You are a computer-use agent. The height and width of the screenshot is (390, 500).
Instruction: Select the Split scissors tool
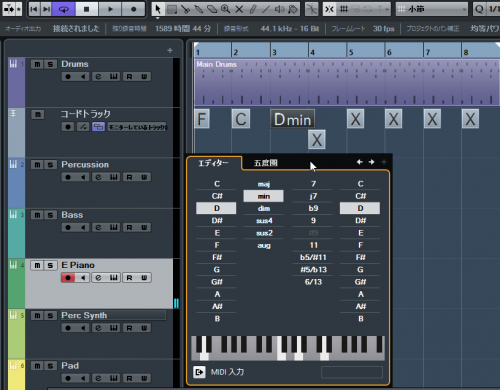pyautogui.click(x=185, y=9)
